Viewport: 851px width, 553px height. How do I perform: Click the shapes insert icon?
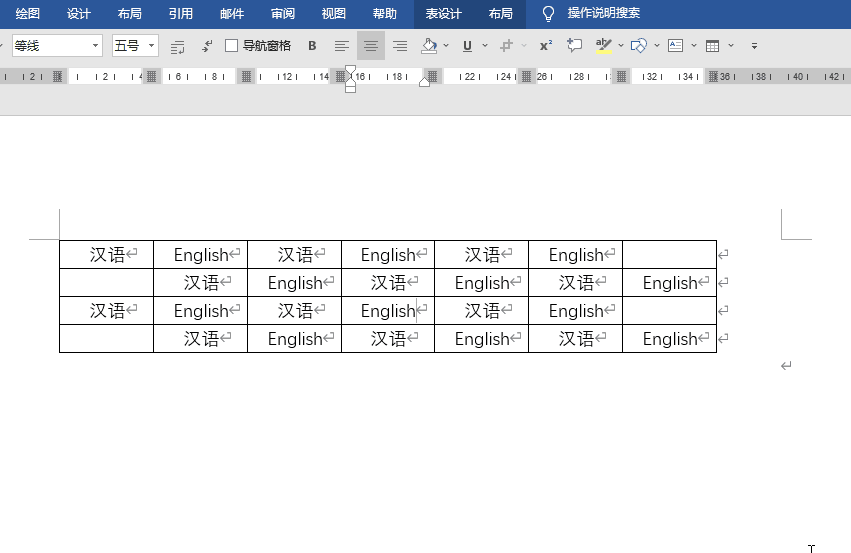tap(639, 46)
